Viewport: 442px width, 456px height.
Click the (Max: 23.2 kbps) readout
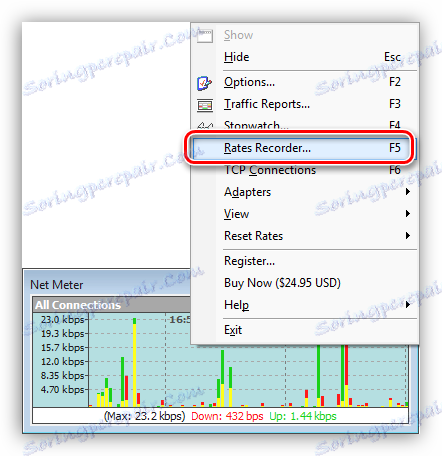(x=145, y=416)
